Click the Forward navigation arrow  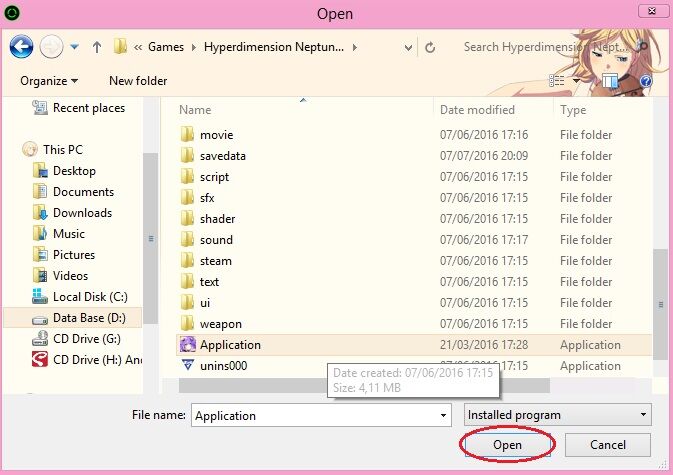(x=52, y=47)
